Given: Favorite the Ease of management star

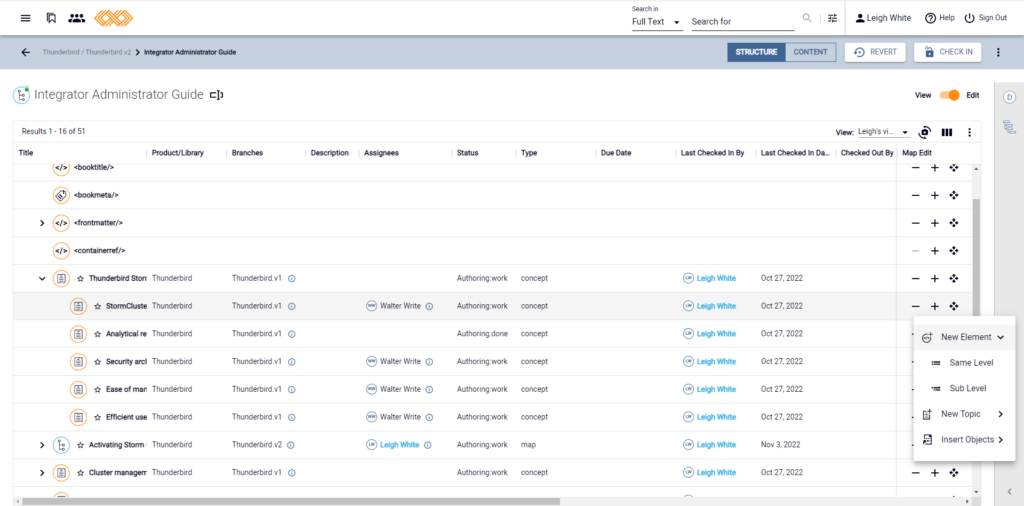Looking at the screenshot, I should click(97, 389).
